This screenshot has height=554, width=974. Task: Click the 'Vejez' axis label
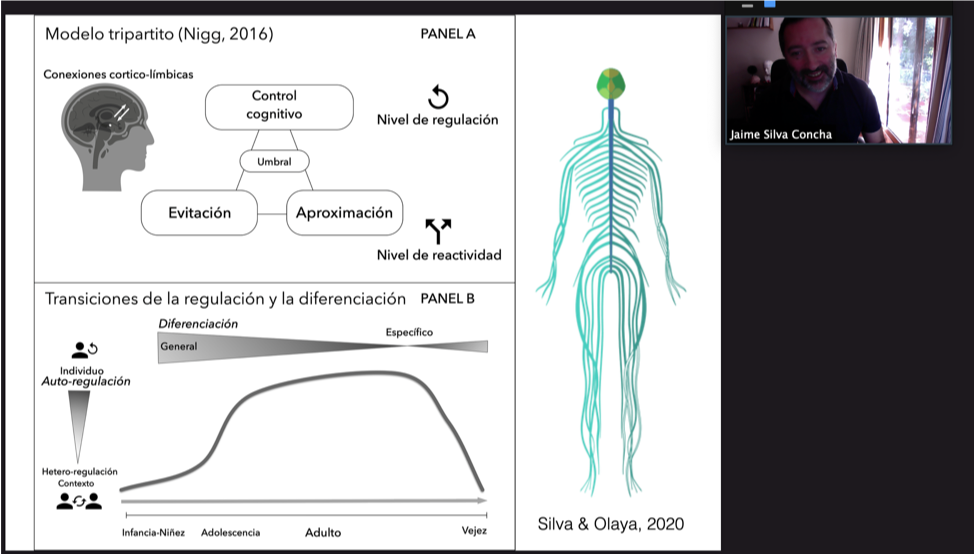[x=474, y=531]
